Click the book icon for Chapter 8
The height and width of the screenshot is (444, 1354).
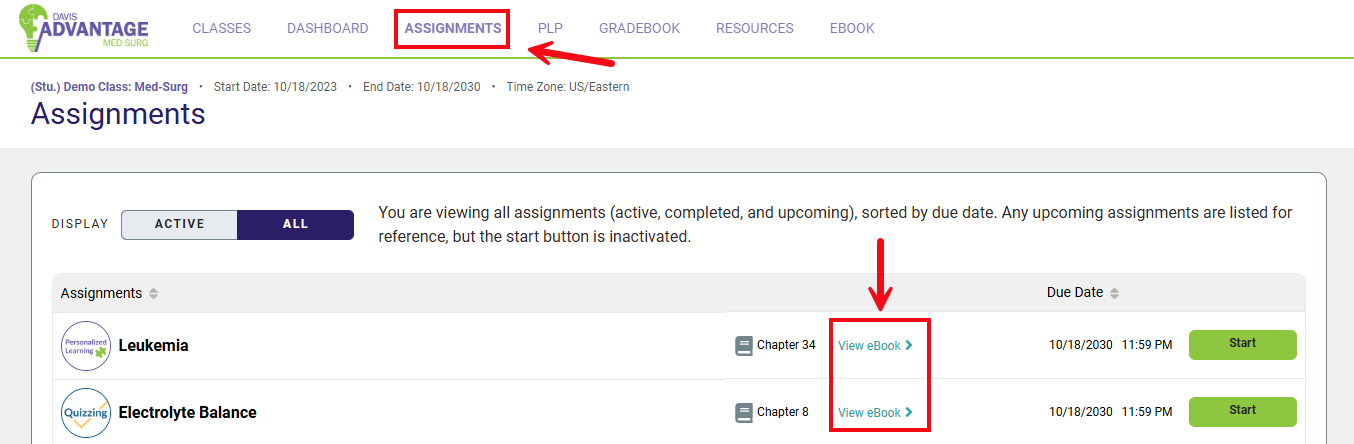743,412
